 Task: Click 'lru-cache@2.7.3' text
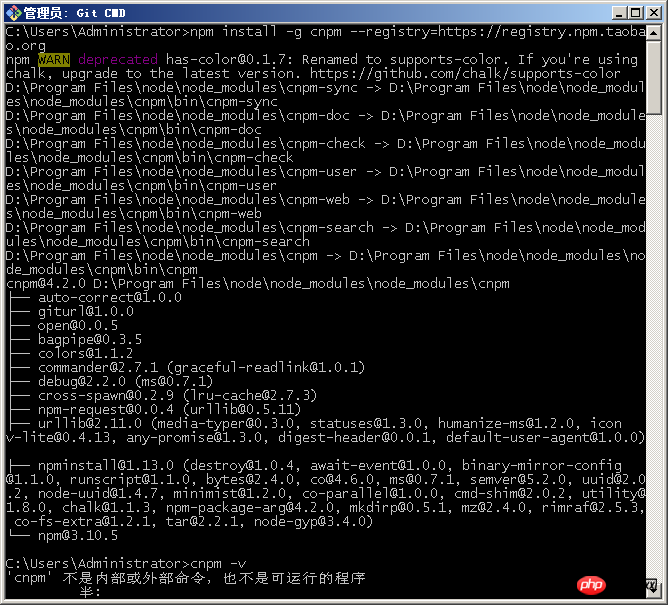pyautogui.click(x=250, y=395)
